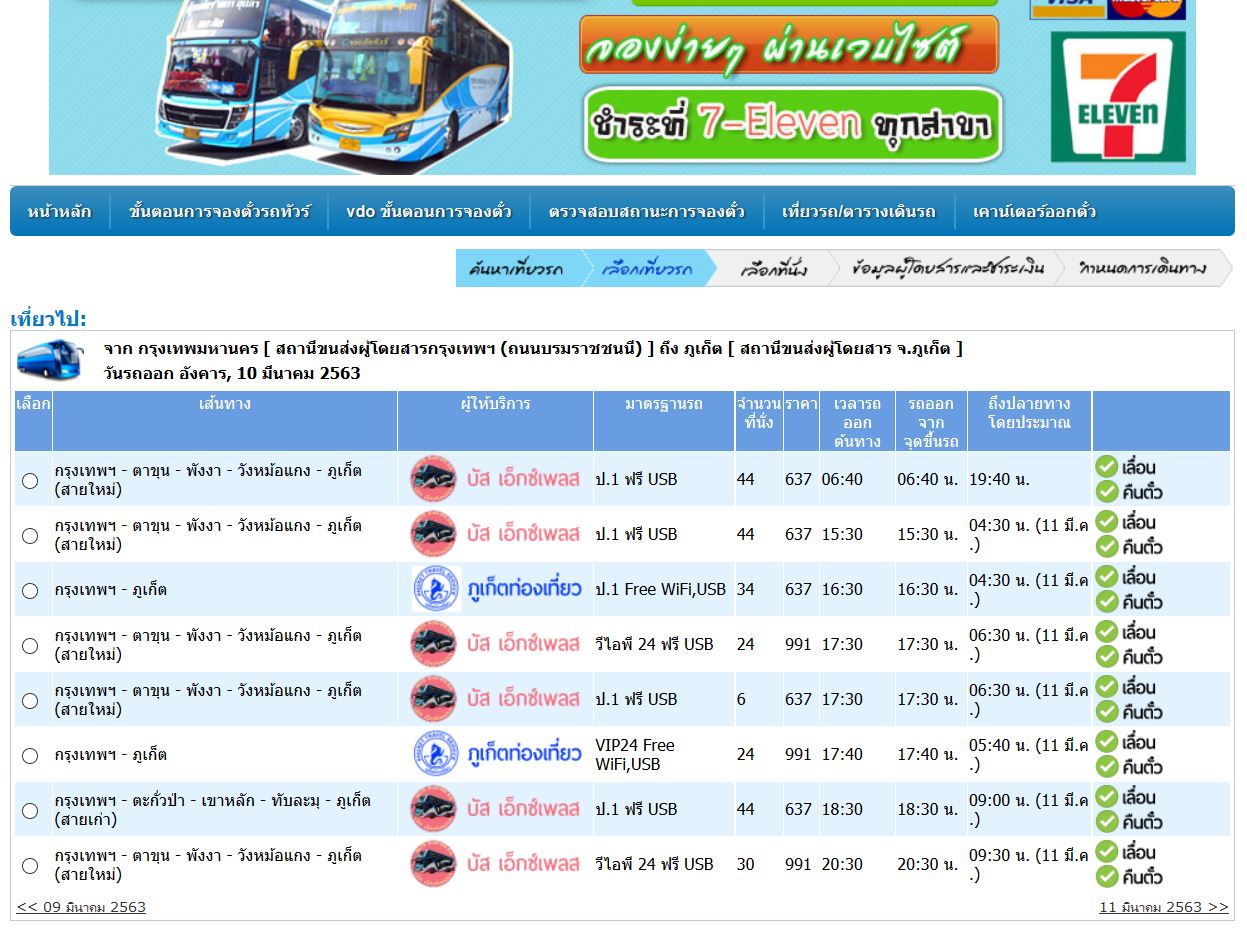This screenshot has width=1247, height=933.
Task: Click the highlighted เลือกเที่ยวรถ step tab
Action: tap(647, 268)
